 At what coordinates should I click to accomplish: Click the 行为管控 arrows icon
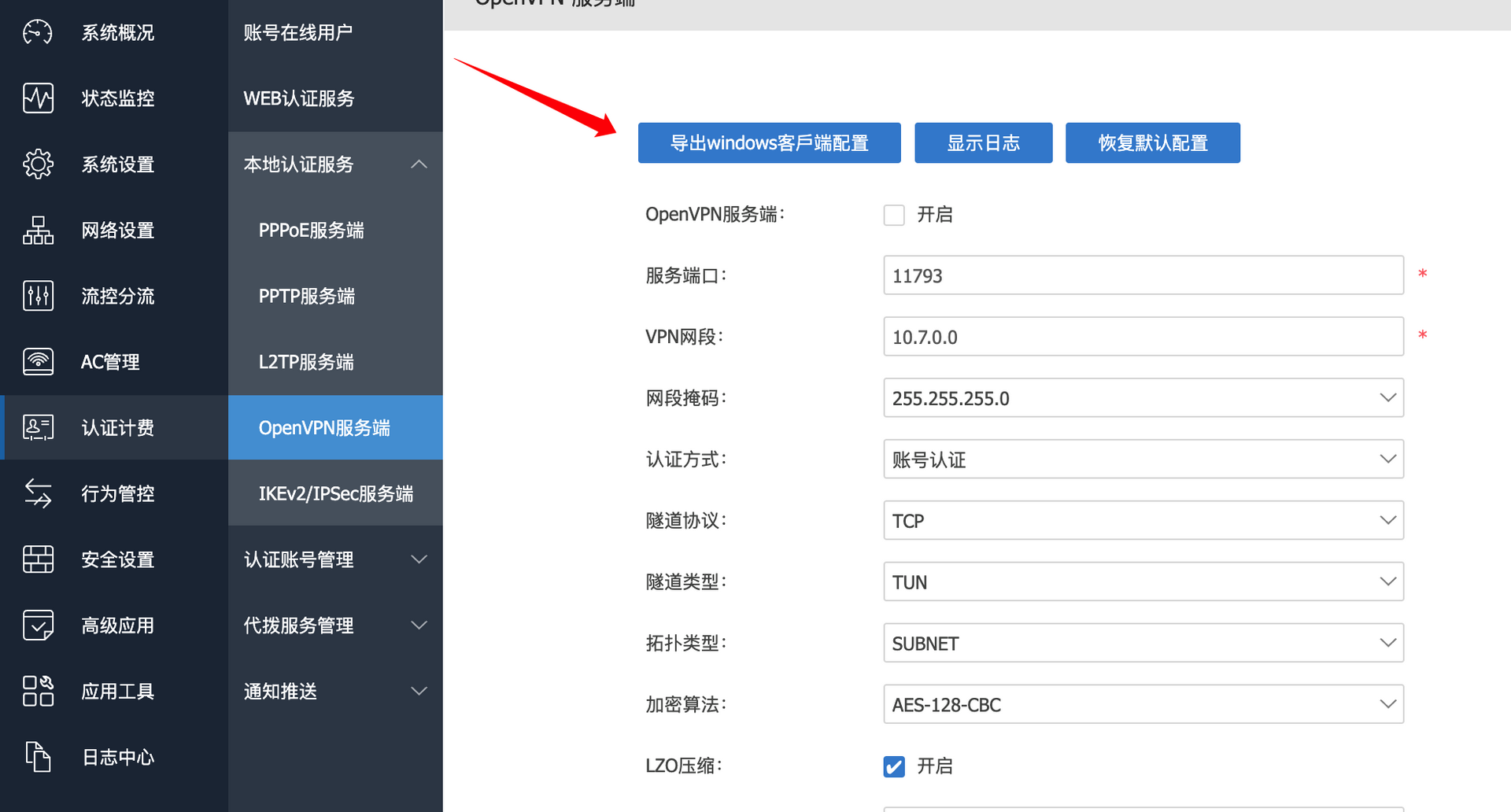point(38,493)
